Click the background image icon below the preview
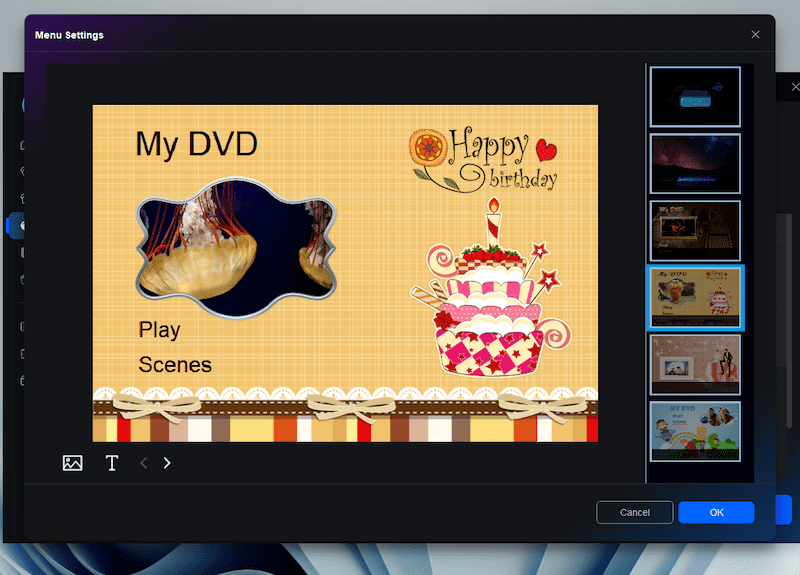Image resolution: width=800 pixels, height=575 pixels. point(72,463)
